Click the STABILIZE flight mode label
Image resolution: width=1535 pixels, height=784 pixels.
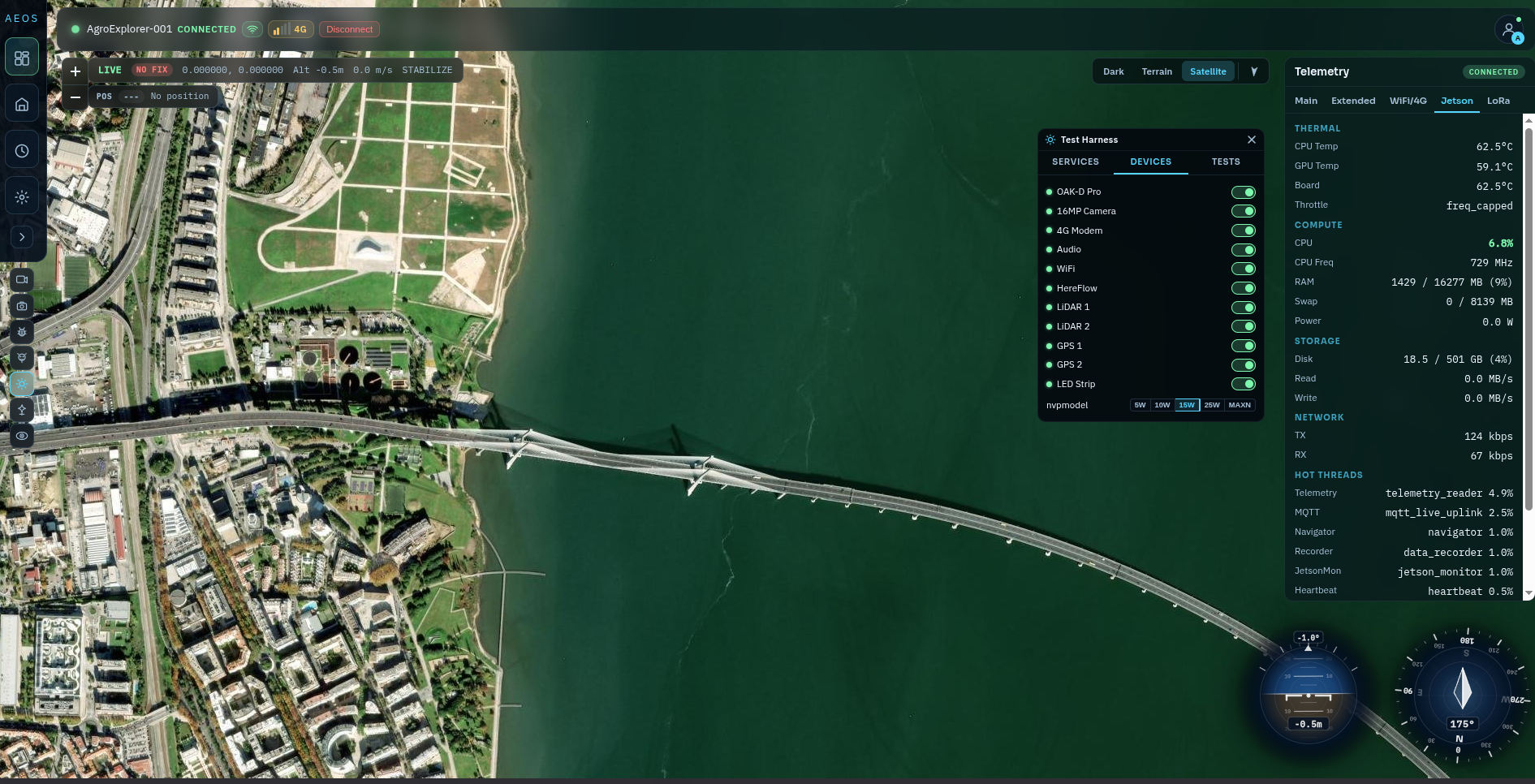click(x=427, y=70)
